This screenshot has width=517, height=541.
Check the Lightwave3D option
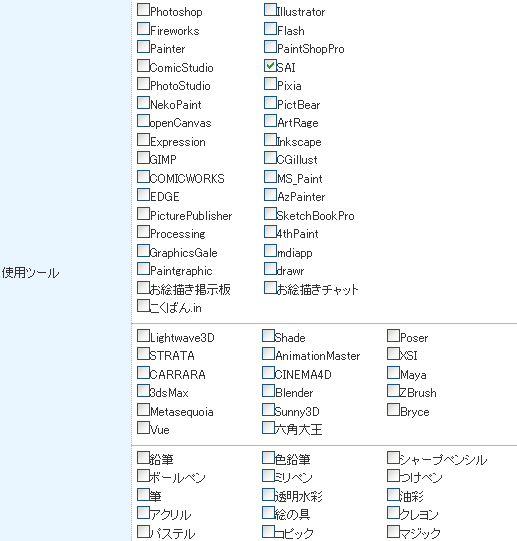tap(143, 335)
